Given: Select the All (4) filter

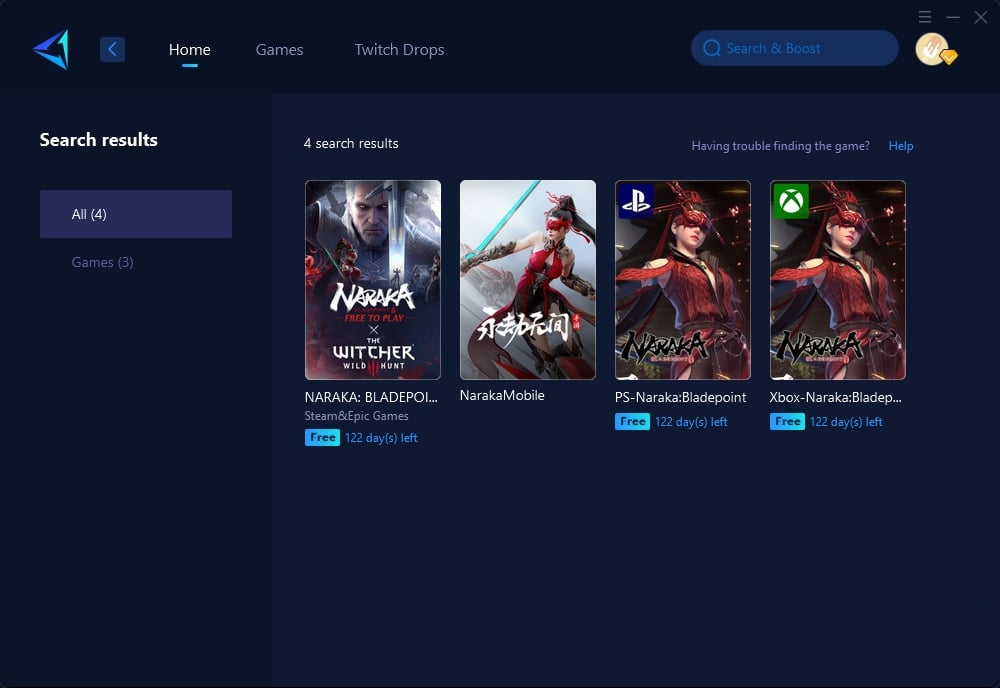Looking at the screenshot, I should coord(136,214).
